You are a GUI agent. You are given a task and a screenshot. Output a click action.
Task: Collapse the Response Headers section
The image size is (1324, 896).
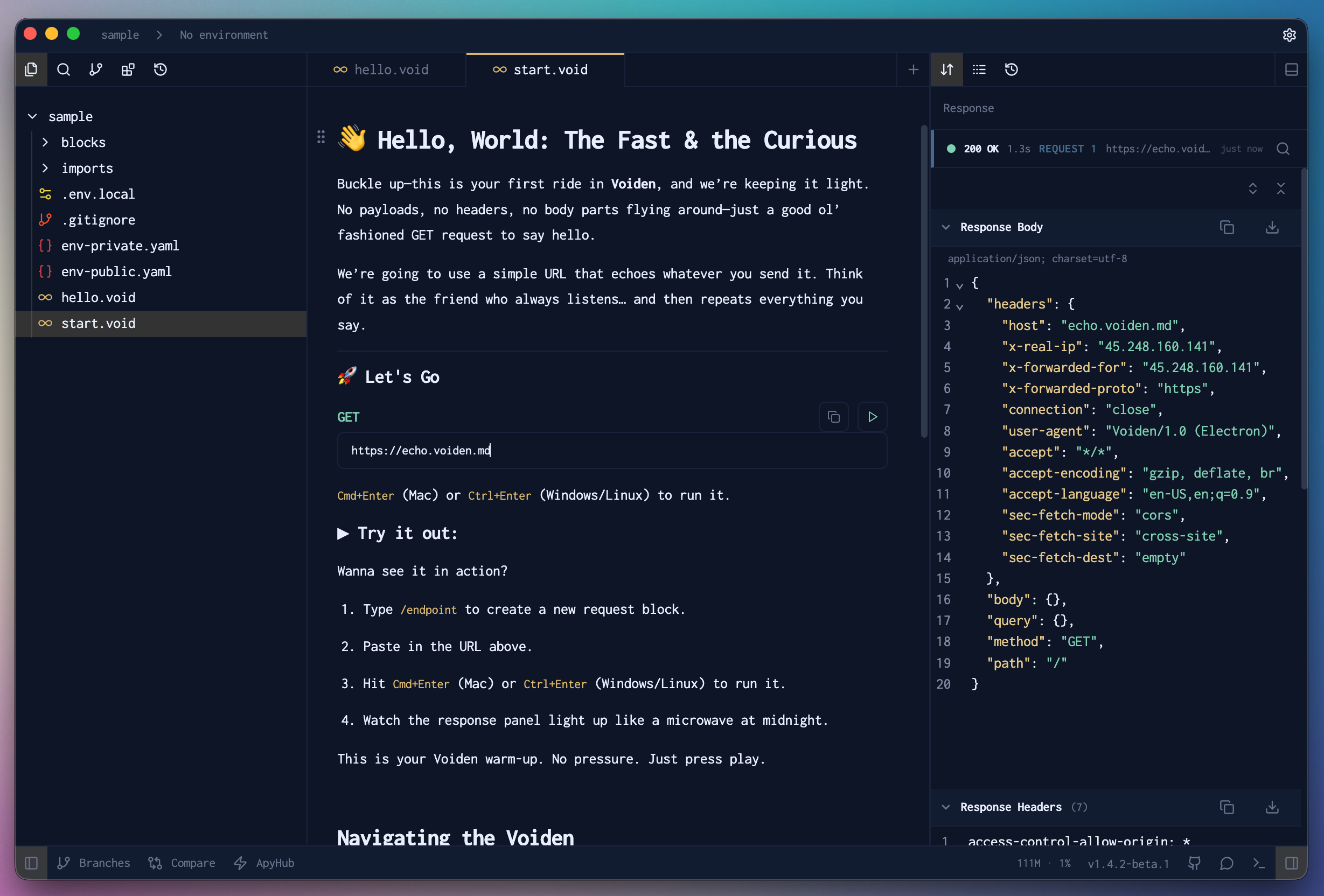pyautogui.click(x=946, y=807)
